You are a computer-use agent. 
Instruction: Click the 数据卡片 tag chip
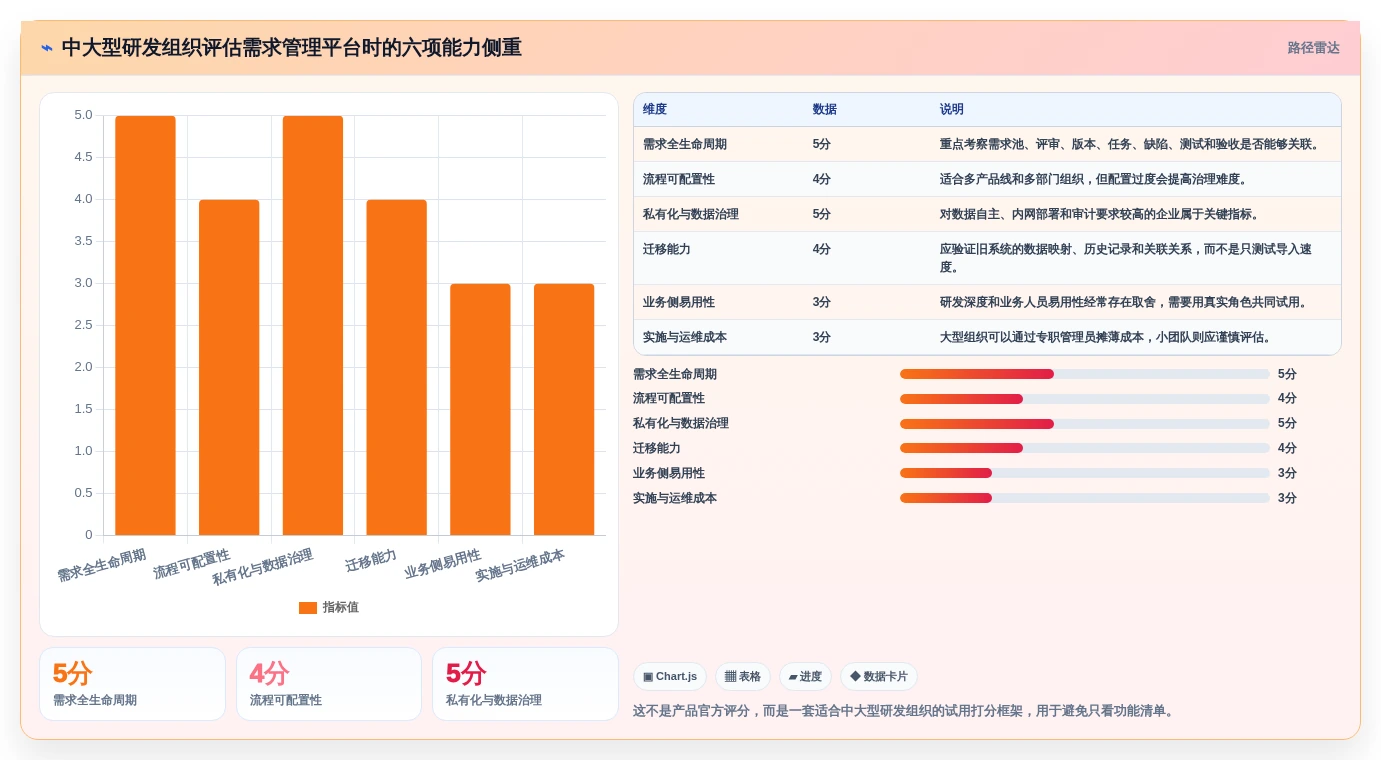pos(879,677)
